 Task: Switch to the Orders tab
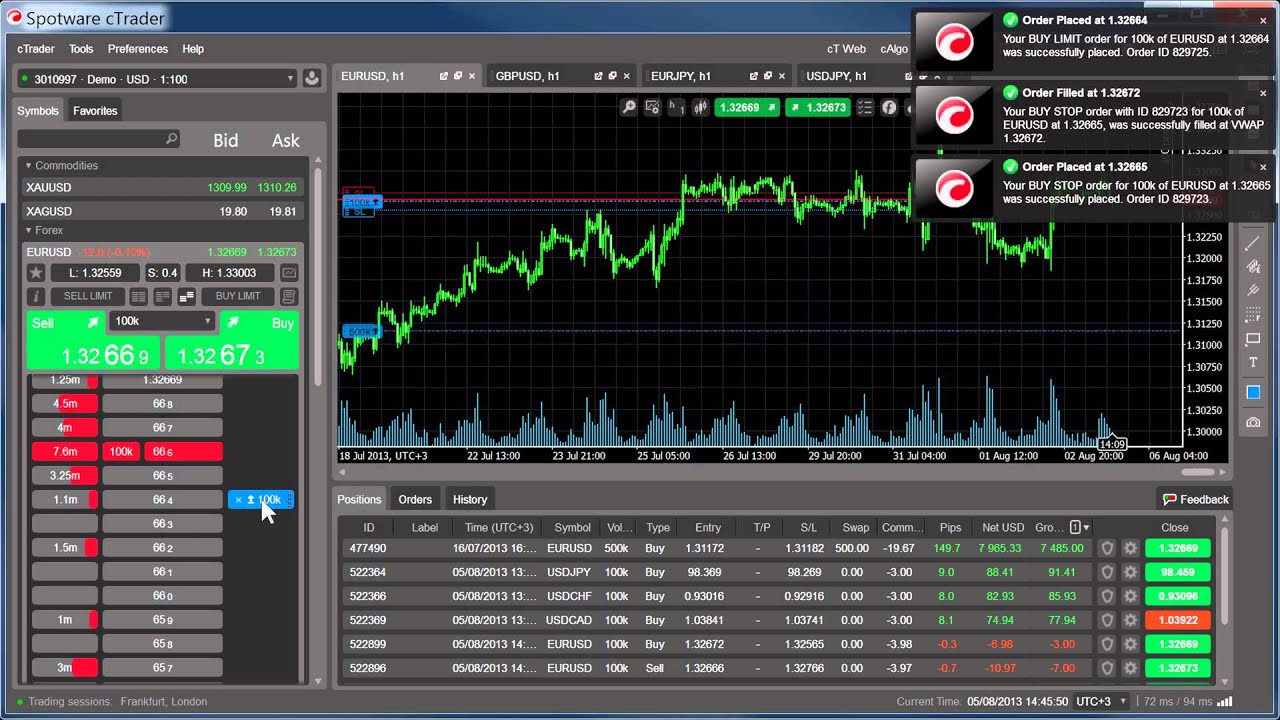[x=415, y=499]
